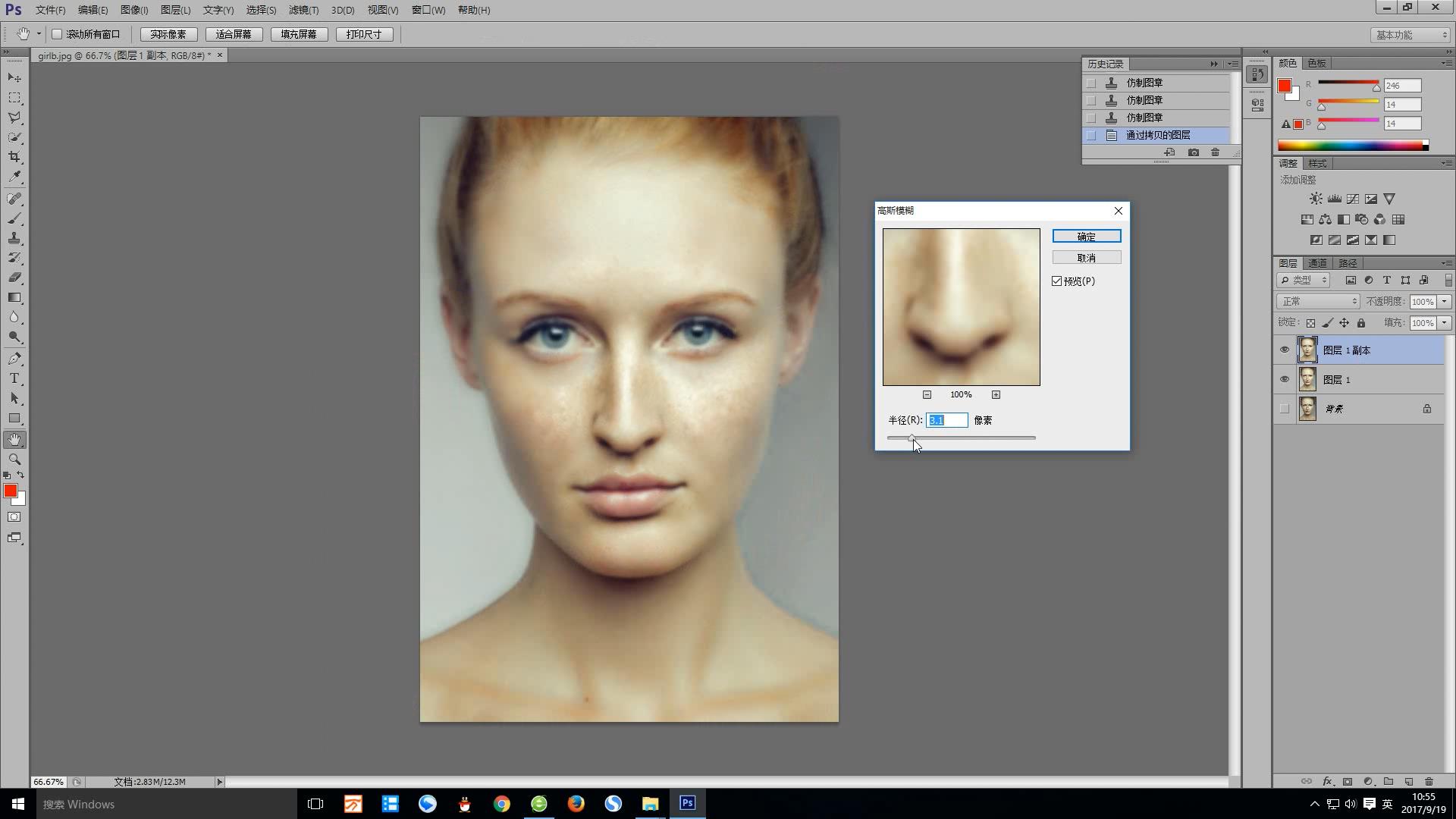Enable Scroll All Windows checkbox
Image resolution: width=1456 pixels, height=819 pixels.
[57, 34]
